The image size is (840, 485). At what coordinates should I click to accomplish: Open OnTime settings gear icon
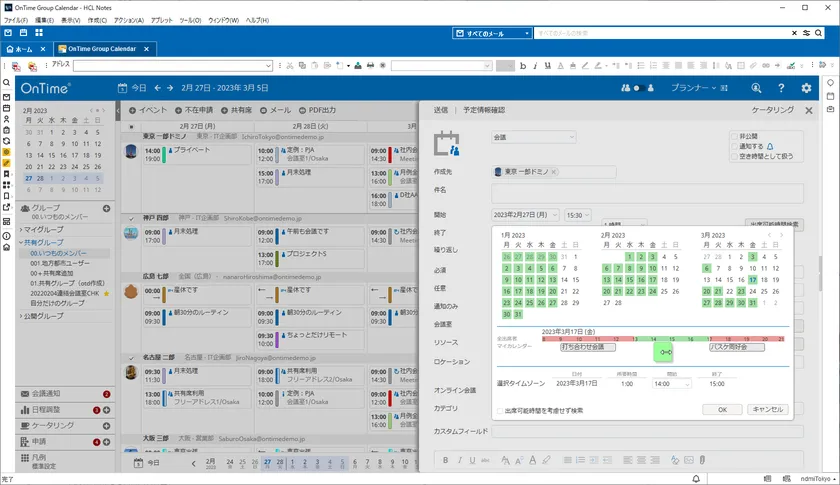[x=808, y=88]
